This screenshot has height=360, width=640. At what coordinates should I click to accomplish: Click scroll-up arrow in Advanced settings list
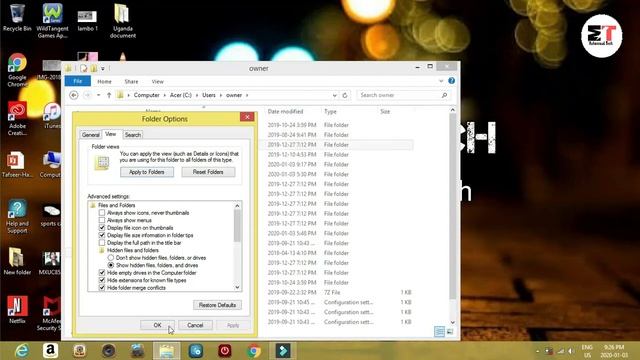click(237, 206)
